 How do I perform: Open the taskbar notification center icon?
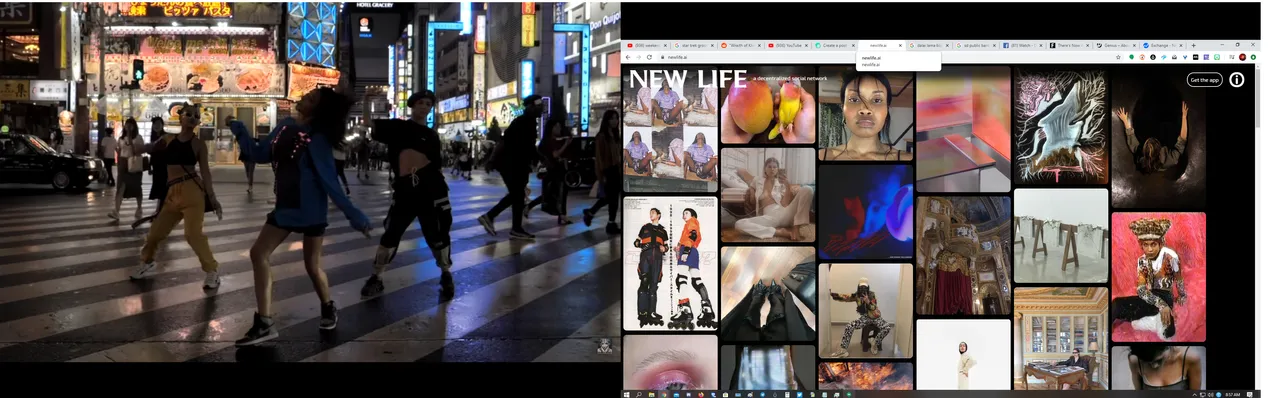1250,394
